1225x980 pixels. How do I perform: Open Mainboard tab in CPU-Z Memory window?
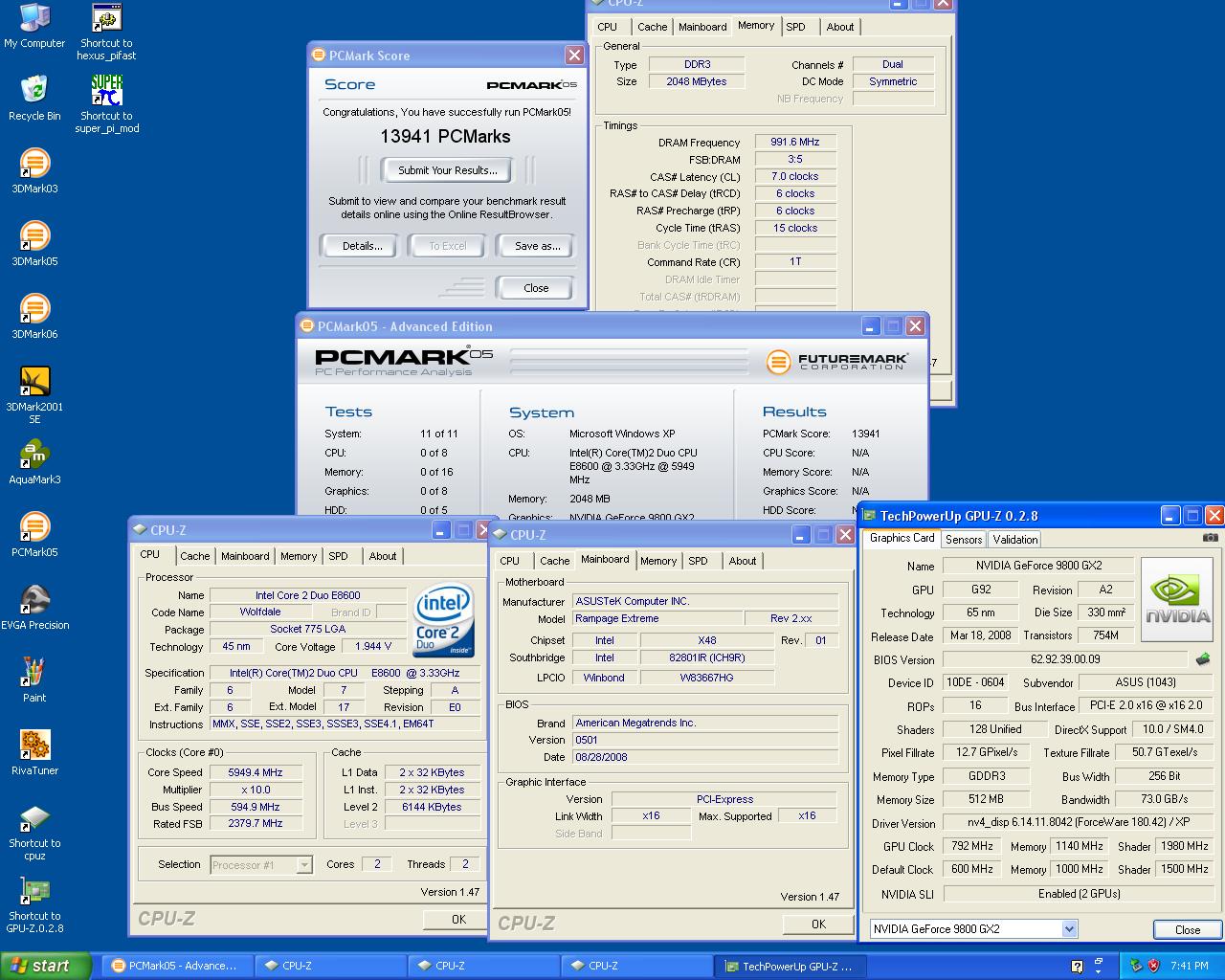pos(702,27)
